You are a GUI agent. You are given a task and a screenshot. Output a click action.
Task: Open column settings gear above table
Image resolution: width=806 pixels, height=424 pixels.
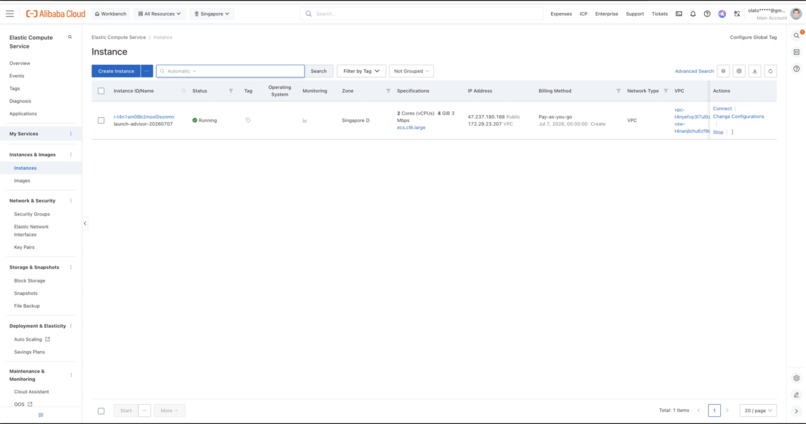pyautogui.click(x=739, y=71)
